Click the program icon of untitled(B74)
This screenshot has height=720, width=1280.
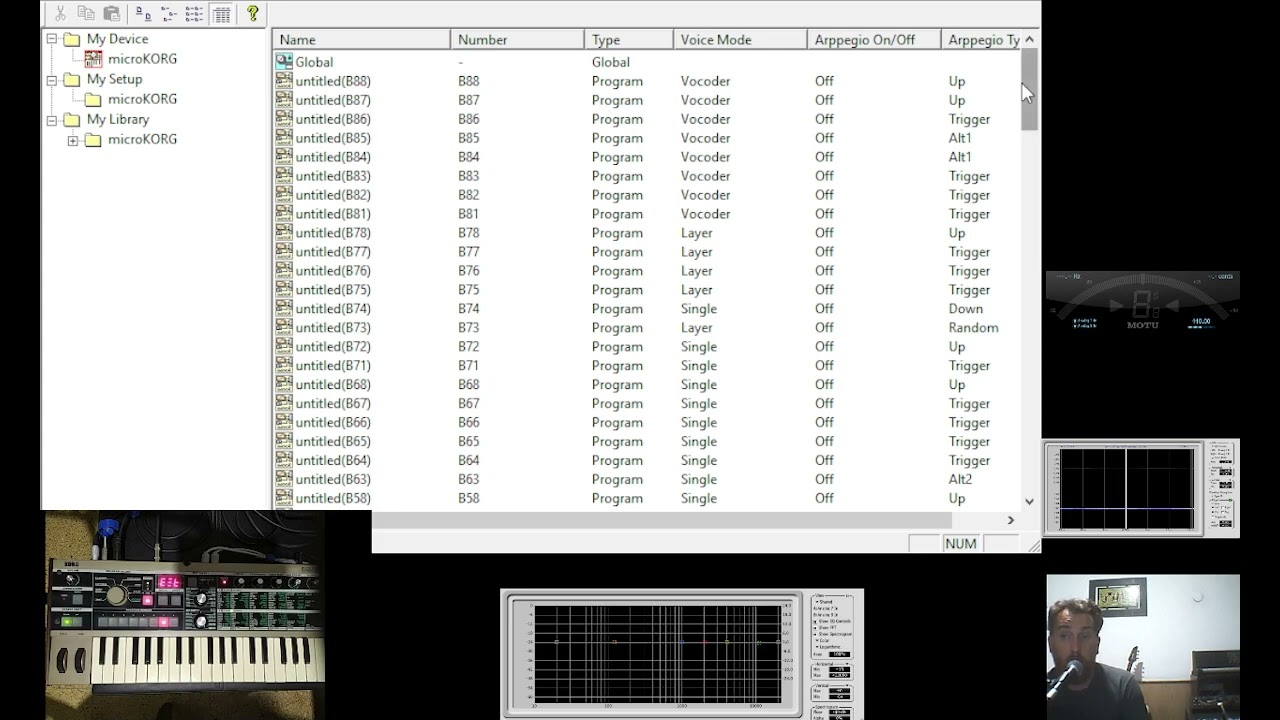pos(284,308)
